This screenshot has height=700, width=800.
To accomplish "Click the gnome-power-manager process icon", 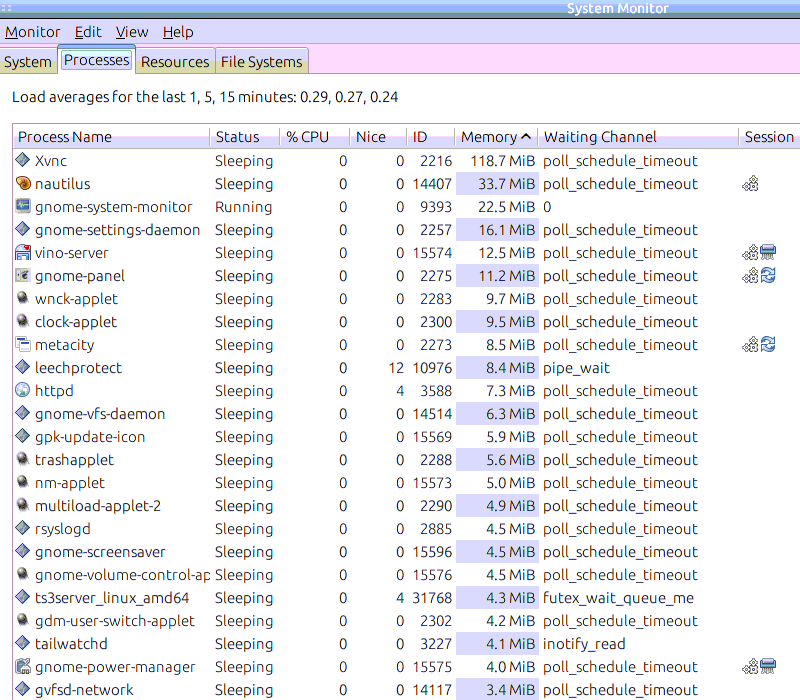I will pyautogui.click(x=24, y=667).
